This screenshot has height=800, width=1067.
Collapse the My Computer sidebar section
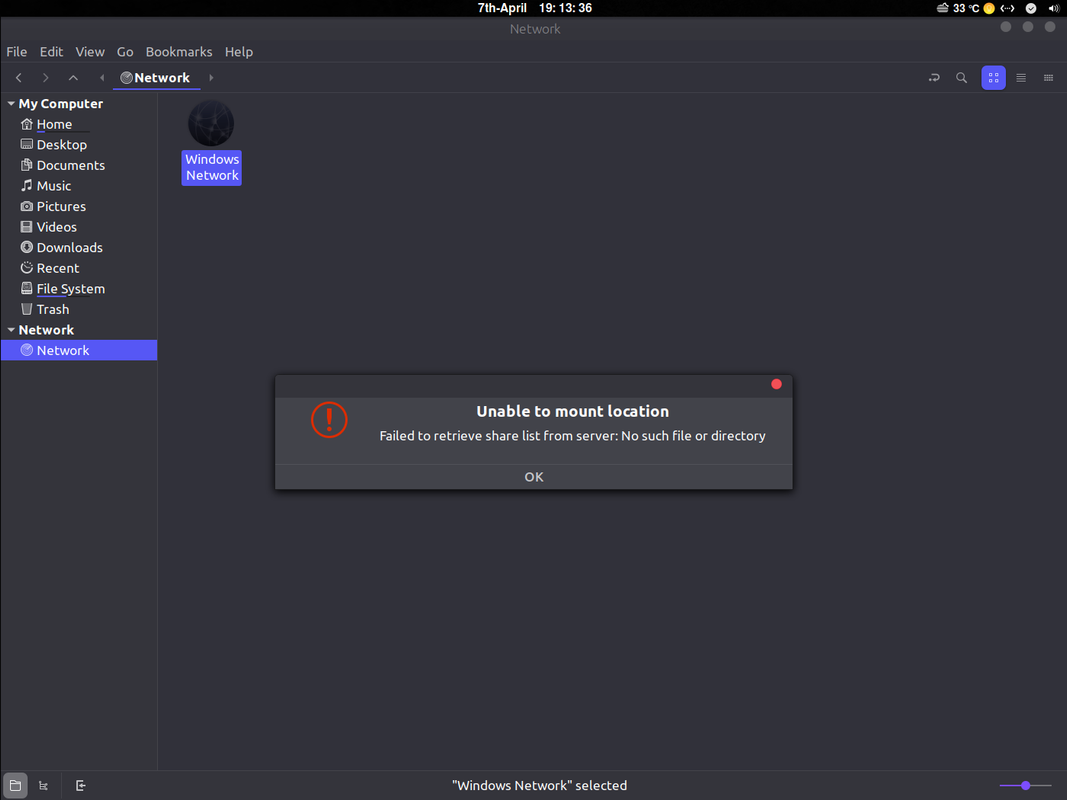(x=11, y=103)
